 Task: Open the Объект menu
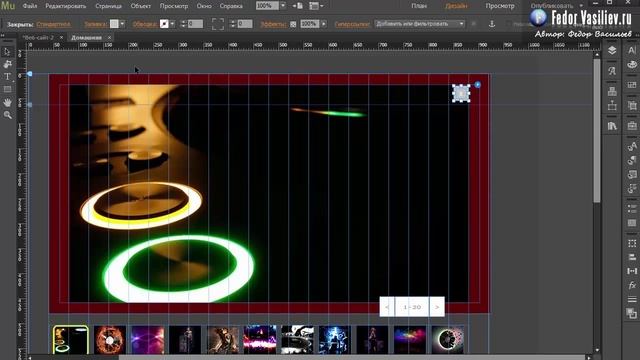141,6
